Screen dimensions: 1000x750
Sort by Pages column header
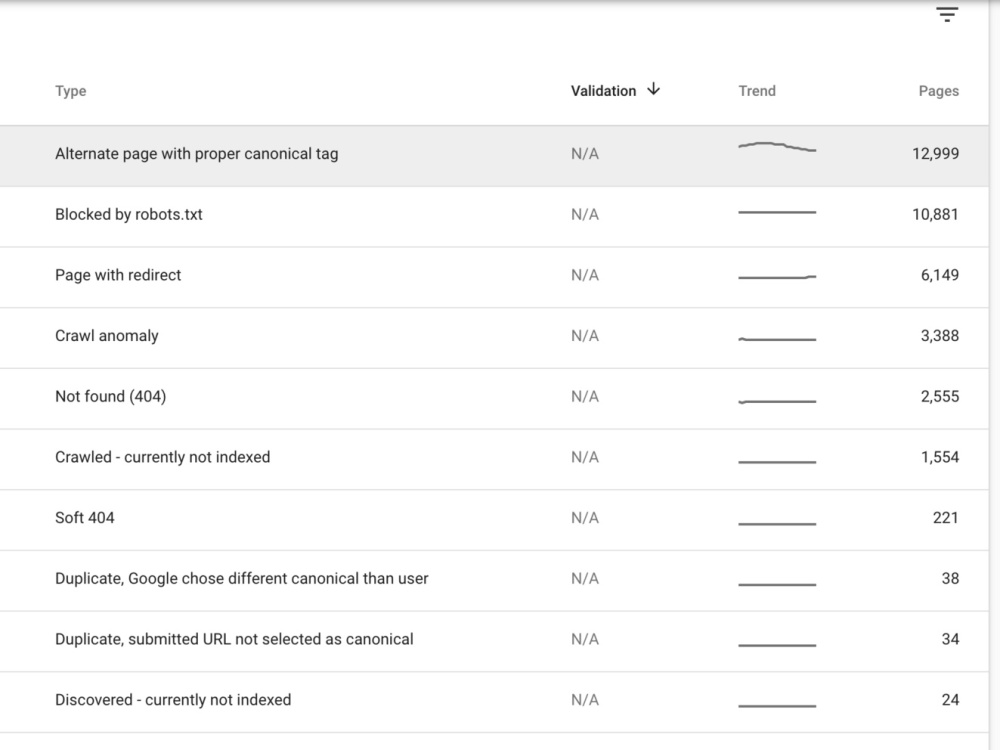938,91
